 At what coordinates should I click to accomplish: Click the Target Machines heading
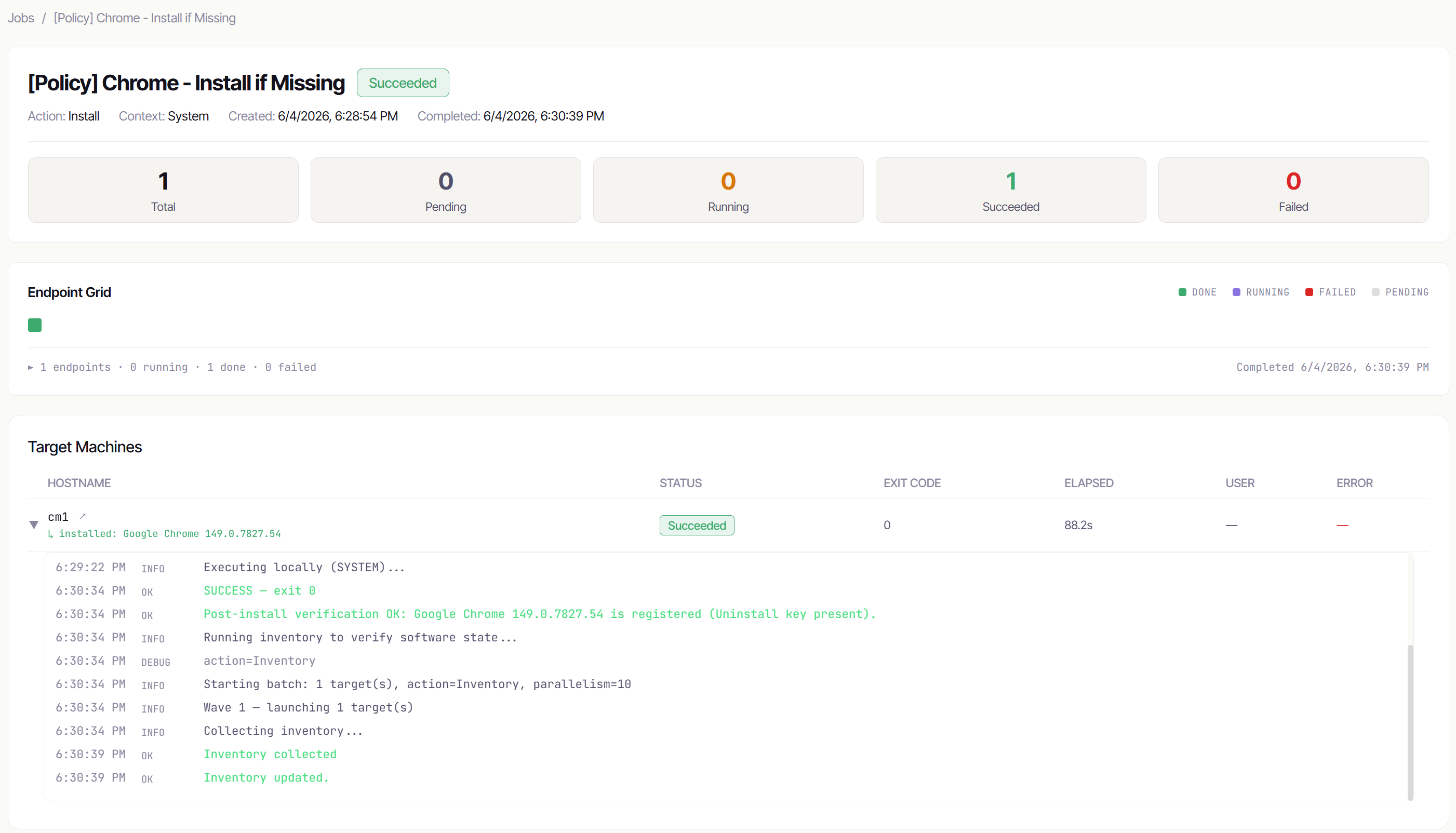(85, 447)
